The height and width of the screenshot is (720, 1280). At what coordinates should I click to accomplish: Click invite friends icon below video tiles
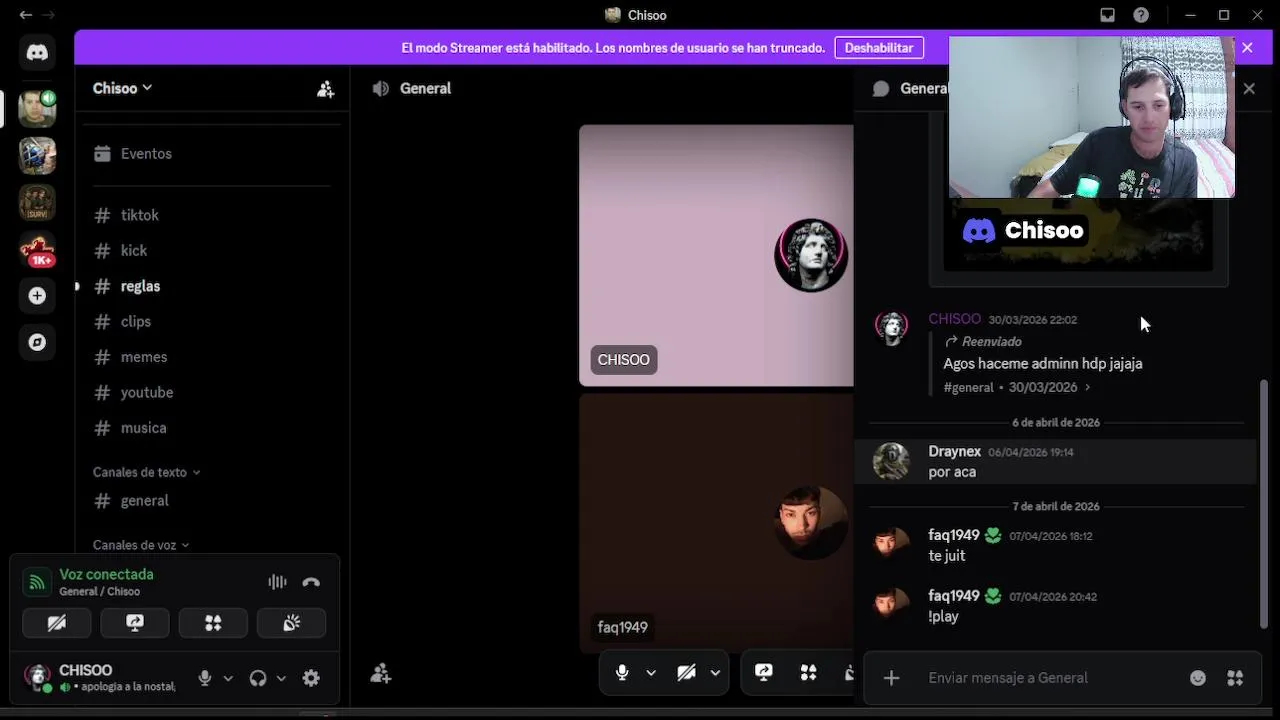[380, 674]
